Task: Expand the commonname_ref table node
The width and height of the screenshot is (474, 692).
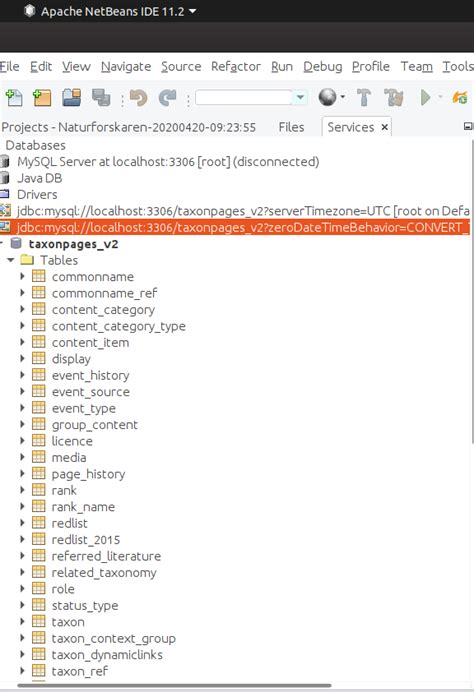Action: [22, 293]
